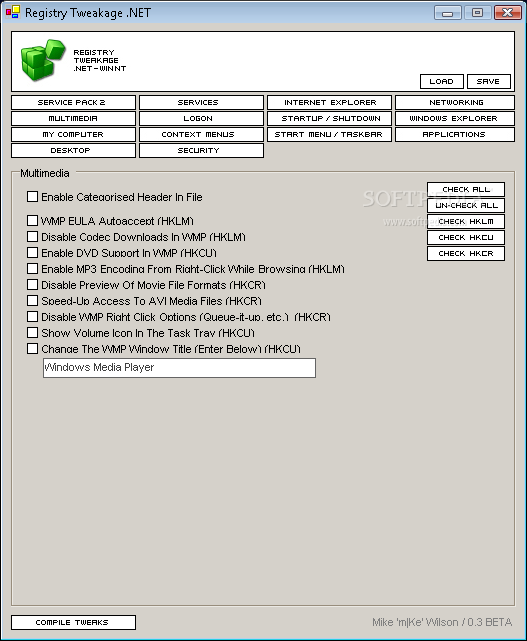
Task: Switch to the Services category
Action: tap(201, 102)
